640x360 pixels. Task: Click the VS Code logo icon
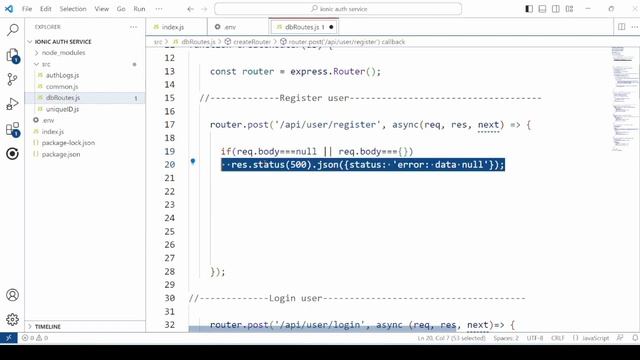click(x=9, y=9)
